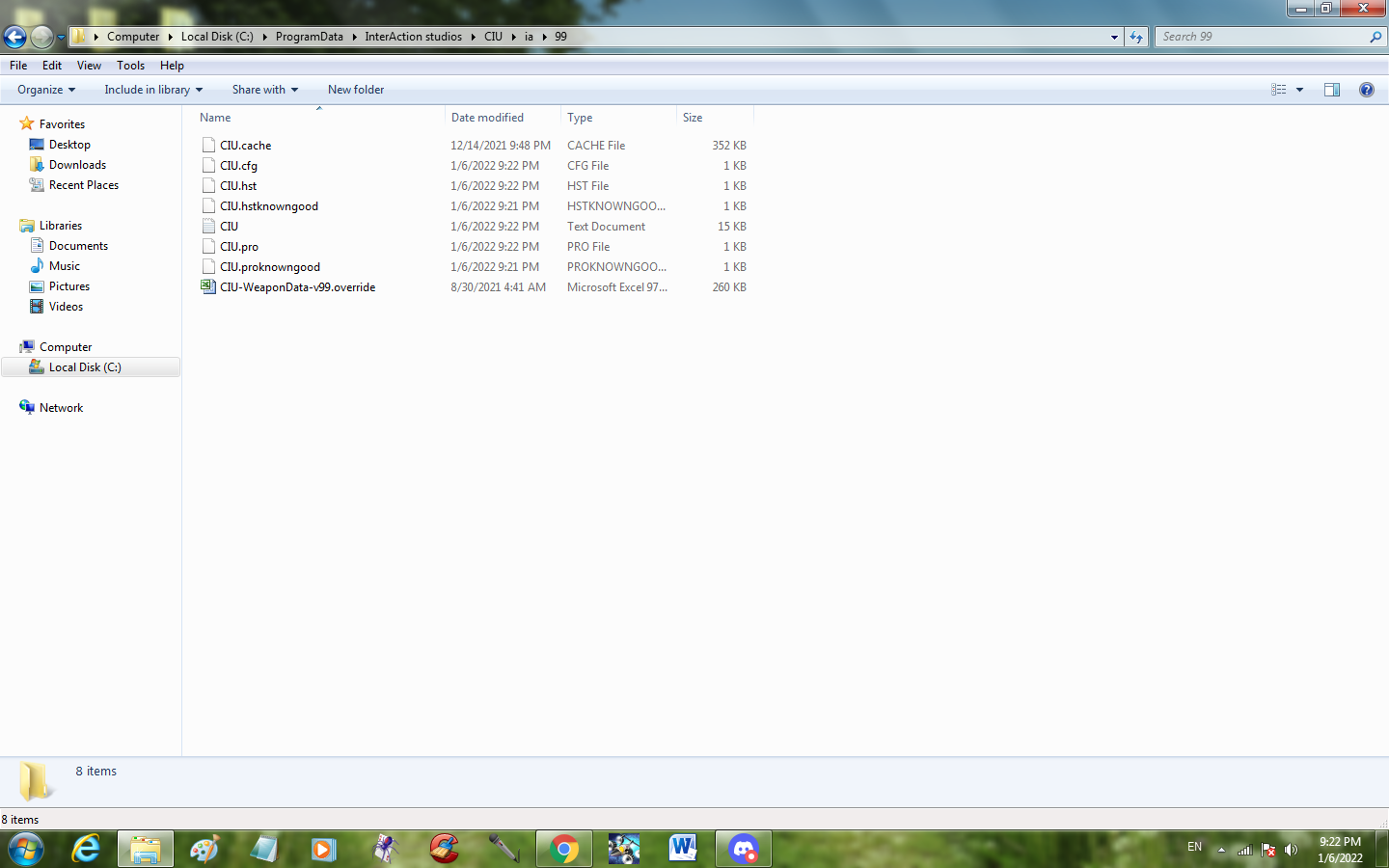Click the Back navigation arrow button
Image resolution: width=1389 pixels, height=868 pixels.
coord(15,37)
